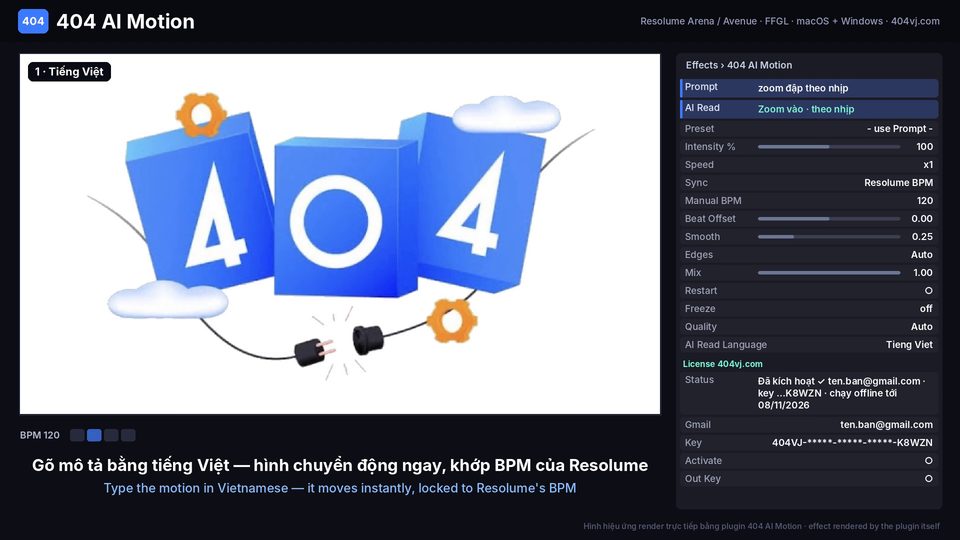Click the third beat indicator square
The width and height of the screenshot is (960, 540).
[x=111, y=435]
